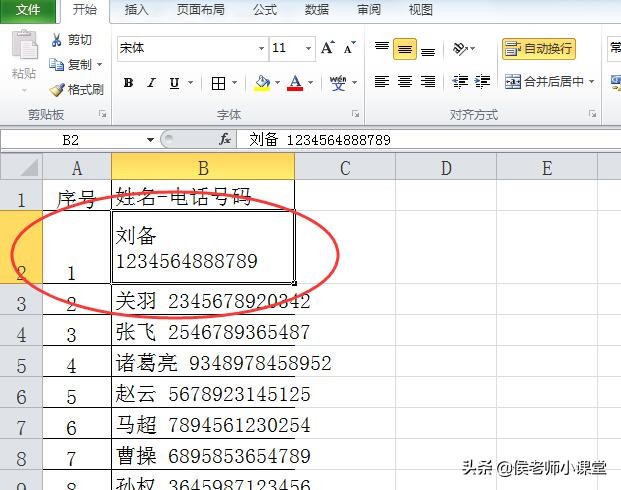Screen dimensions: 621x490
Task: Click cell 关羽 234567892034
Action: [203, 299]
